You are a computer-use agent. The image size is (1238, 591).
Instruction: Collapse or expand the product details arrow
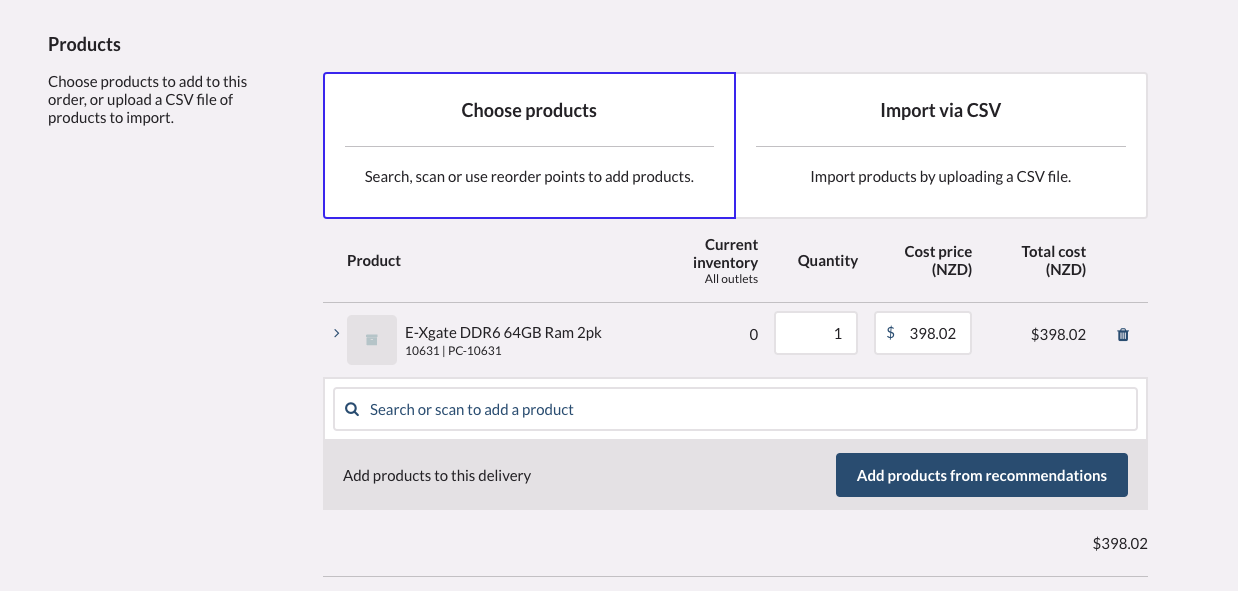pyautogui.click(x=337, y=333)
